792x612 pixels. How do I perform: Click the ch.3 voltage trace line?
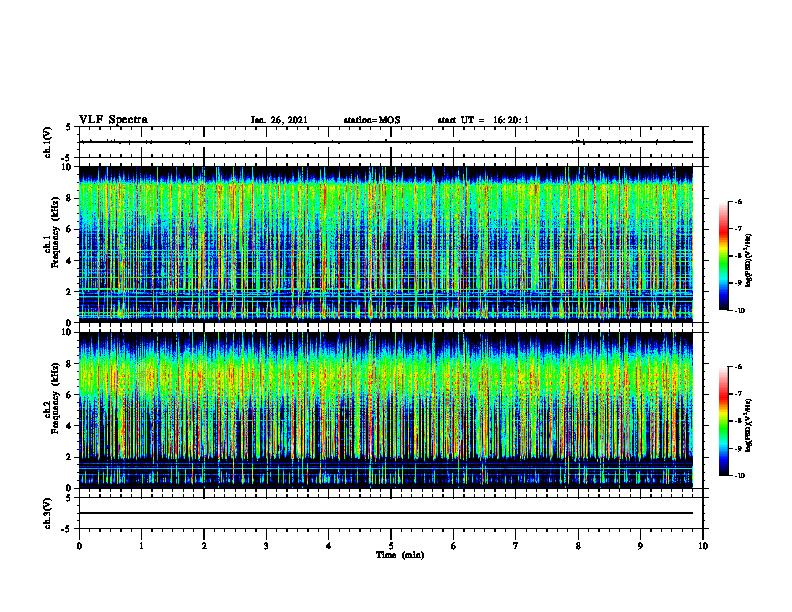click(386, 513)
